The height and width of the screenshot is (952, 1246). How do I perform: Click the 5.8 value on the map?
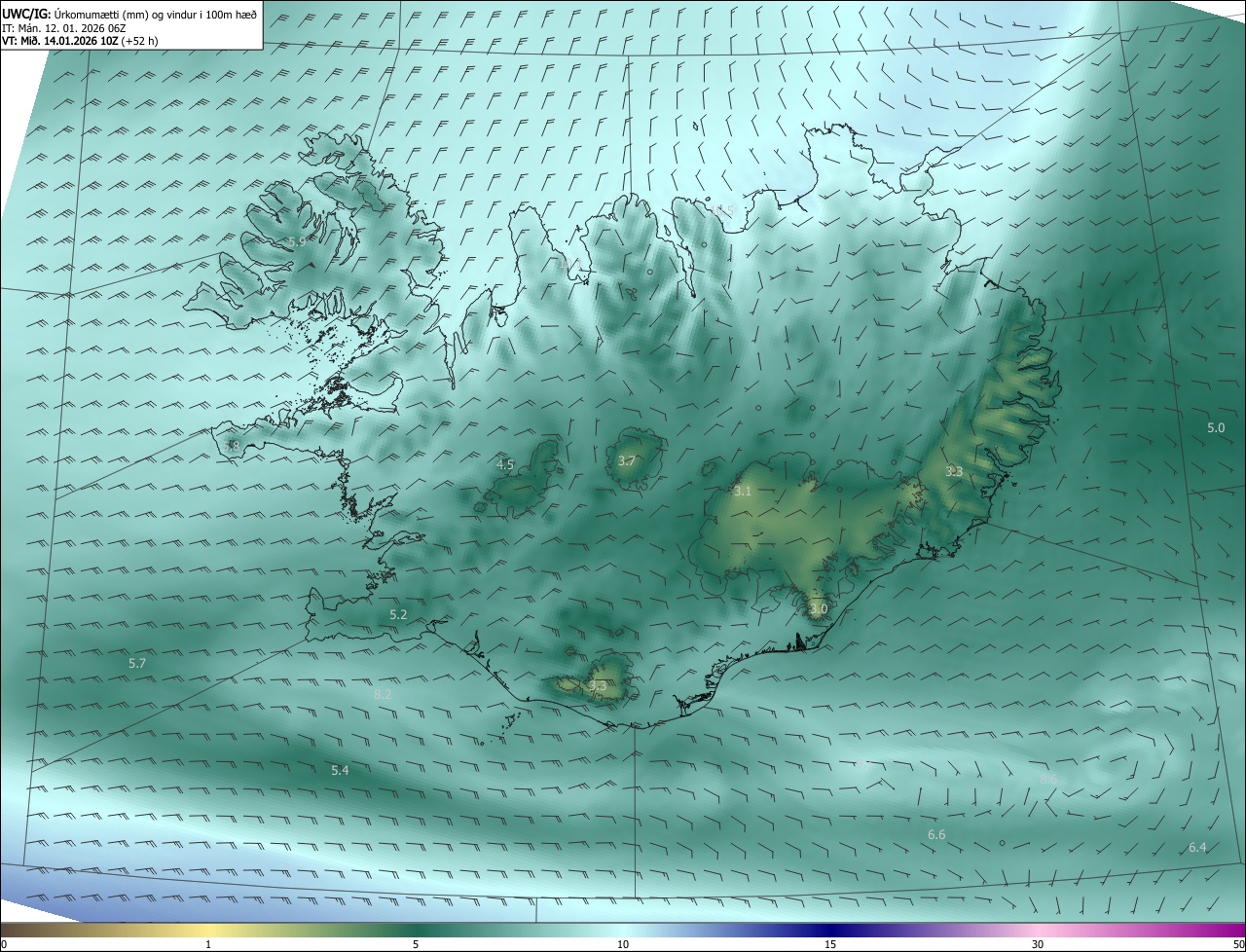click(x=232, y=446)
